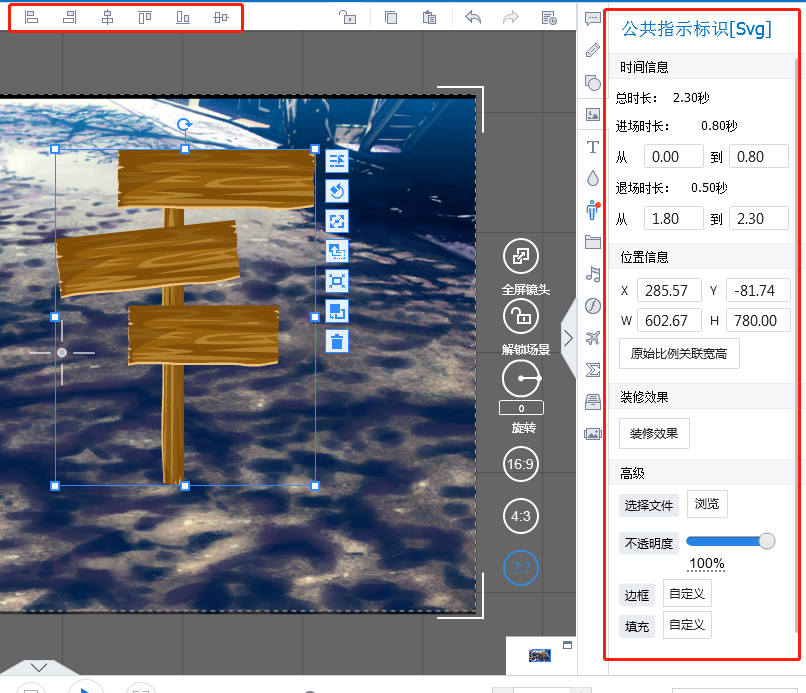Click the opacity value 100%
This screenshot has width=806, height=693.
coord(707,564)
